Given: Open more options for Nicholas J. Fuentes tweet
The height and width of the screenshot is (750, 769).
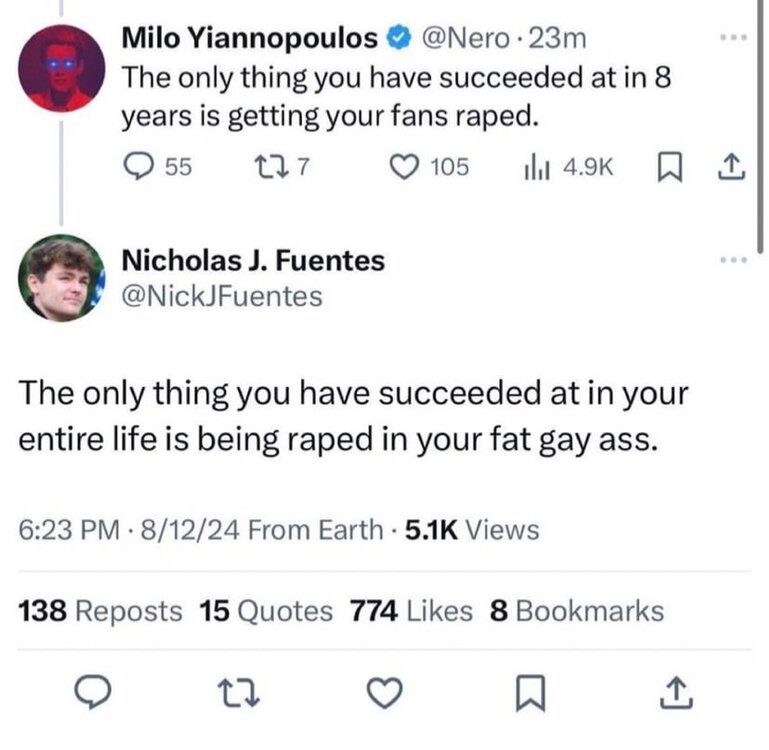Looking at the screenshot, I should pyautogui.click(x=733, y=260).
